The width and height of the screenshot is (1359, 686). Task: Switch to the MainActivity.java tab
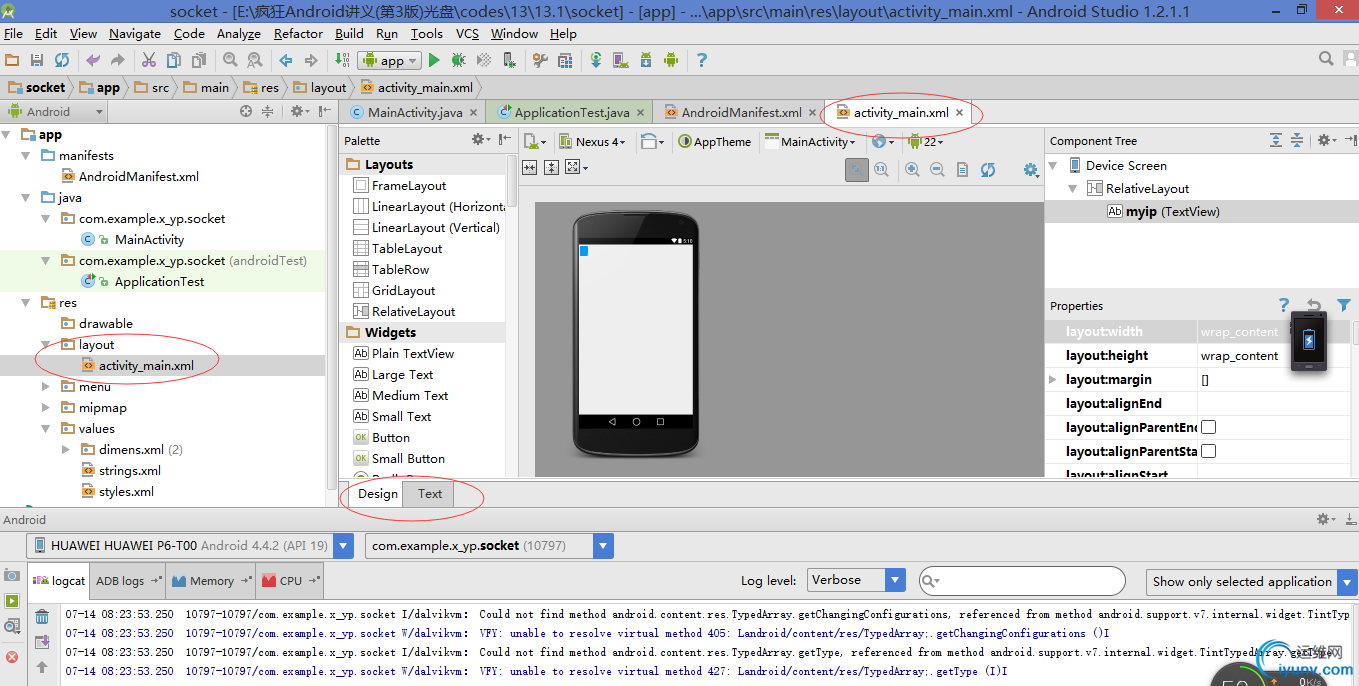point(414,112)
